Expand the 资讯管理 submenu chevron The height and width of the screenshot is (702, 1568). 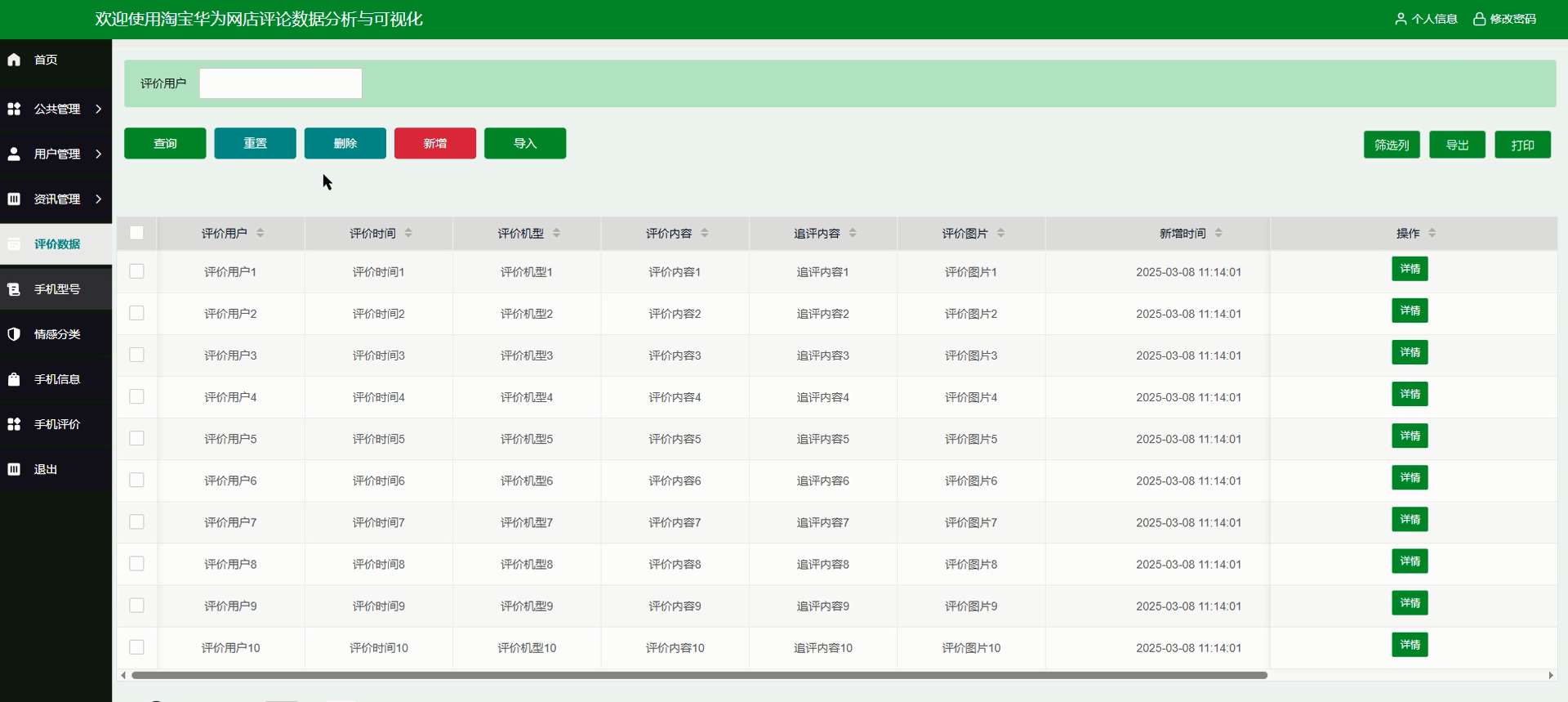coord(98,199)
